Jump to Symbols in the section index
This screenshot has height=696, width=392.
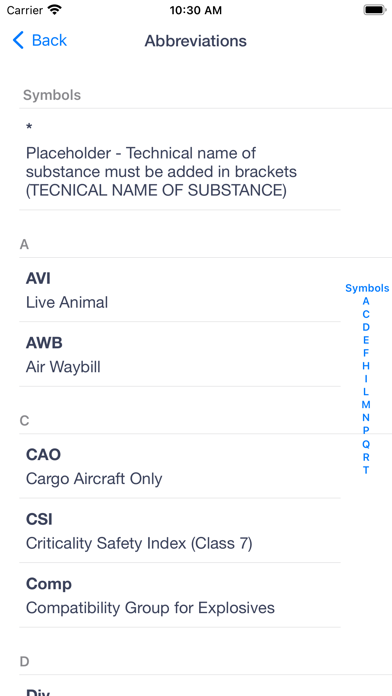[x=367, y=288]
